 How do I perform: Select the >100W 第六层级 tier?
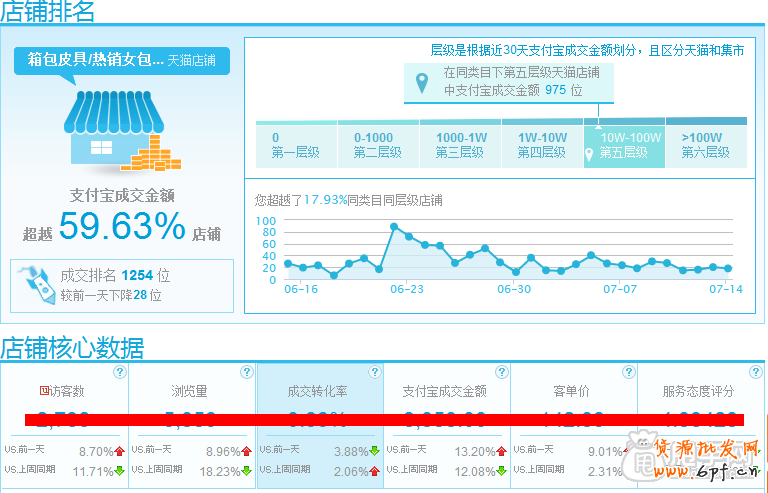click(x=705, y=145)
